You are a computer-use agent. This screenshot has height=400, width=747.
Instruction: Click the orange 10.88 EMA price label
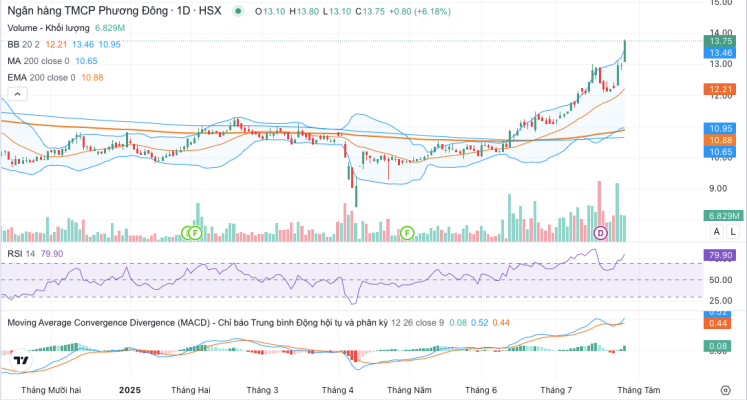tap(720, 140)
